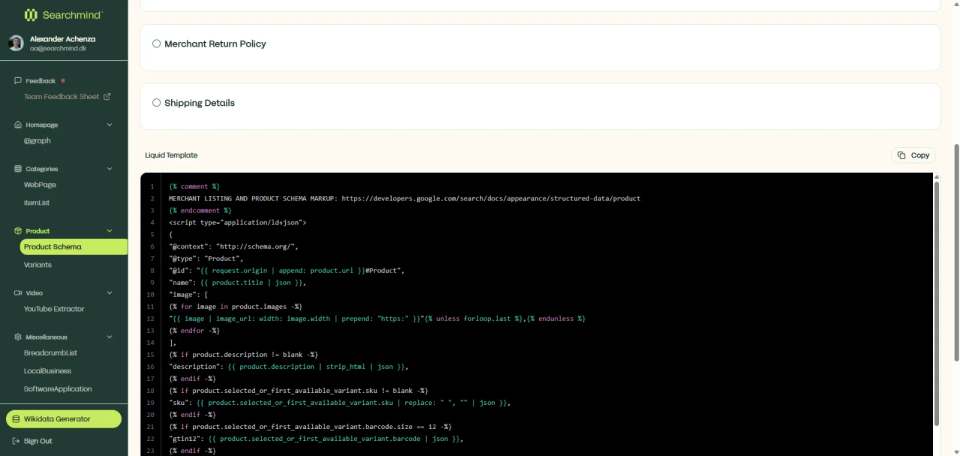
Task: Open the WebPage menu item
Action: pos(40,185)
